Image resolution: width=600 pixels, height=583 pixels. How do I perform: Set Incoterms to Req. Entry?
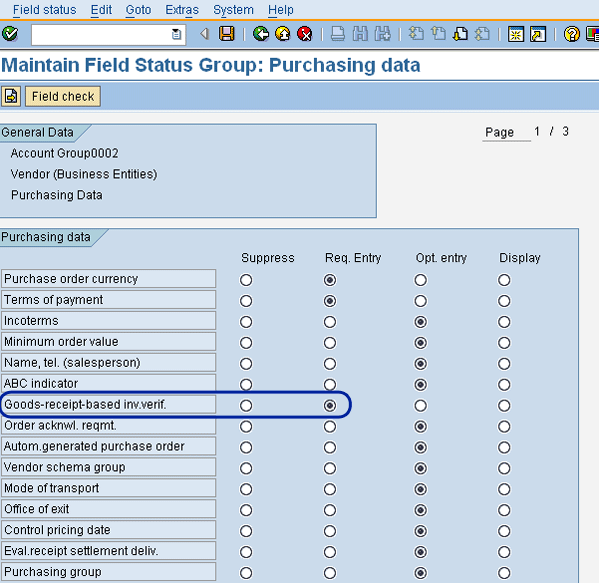tap(330, 322)
